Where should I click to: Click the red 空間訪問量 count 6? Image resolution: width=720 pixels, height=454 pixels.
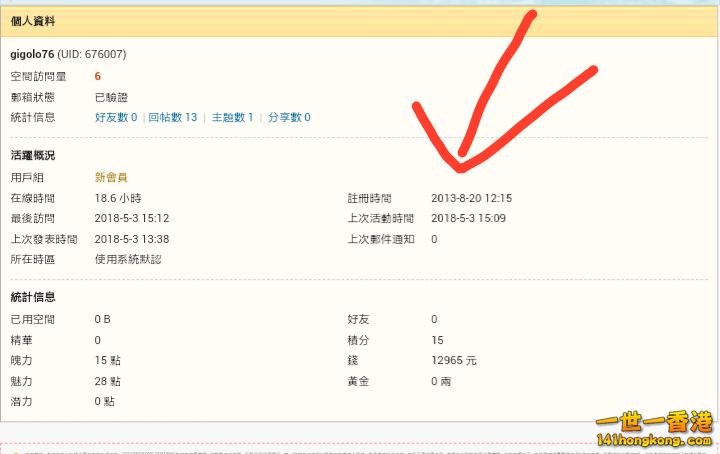97,76
